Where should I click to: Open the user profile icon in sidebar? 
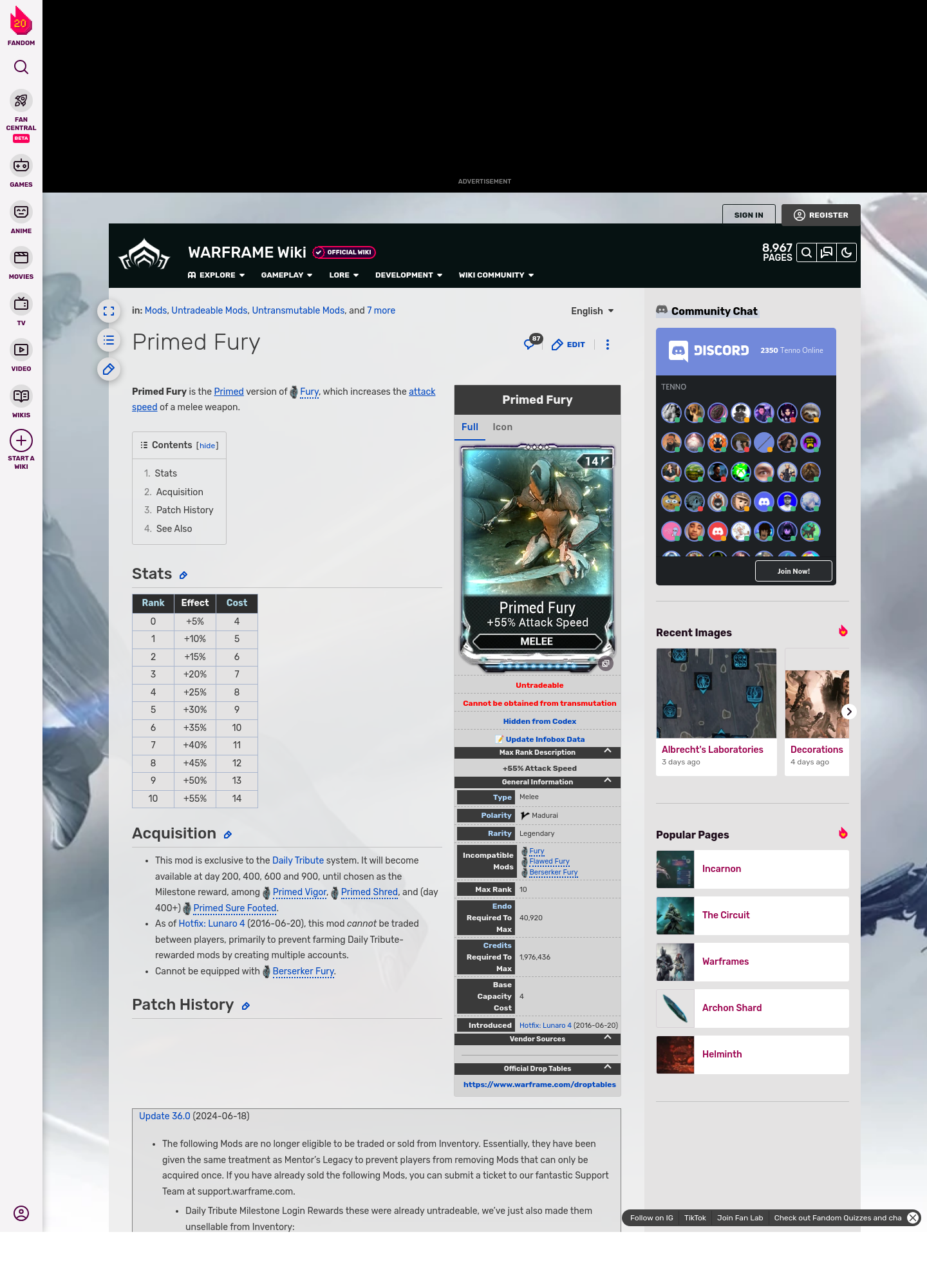pos(21,1213)
